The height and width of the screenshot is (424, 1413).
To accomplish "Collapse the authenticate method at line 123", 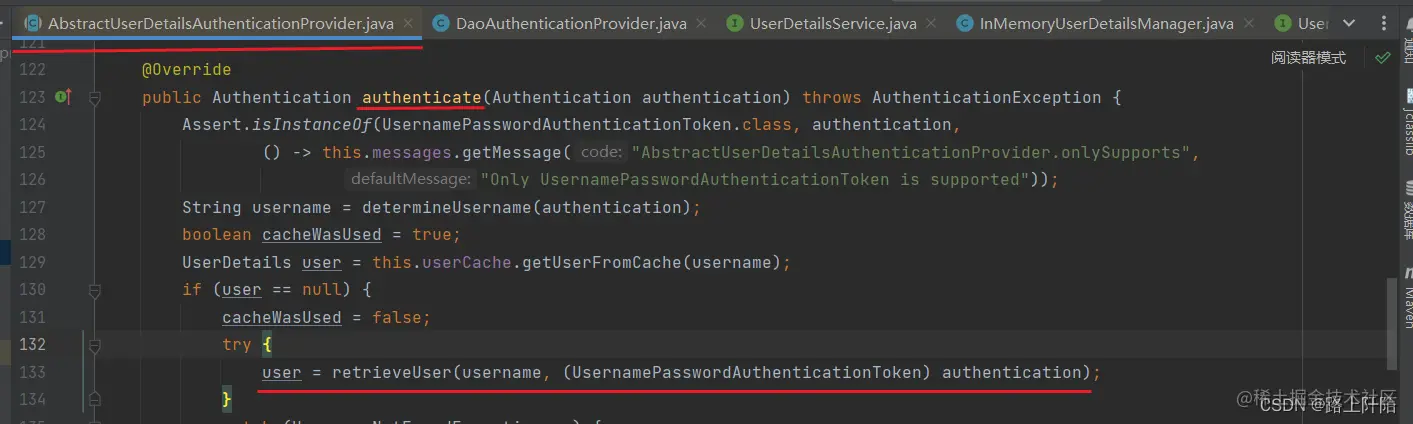I will tap(95, 98).
